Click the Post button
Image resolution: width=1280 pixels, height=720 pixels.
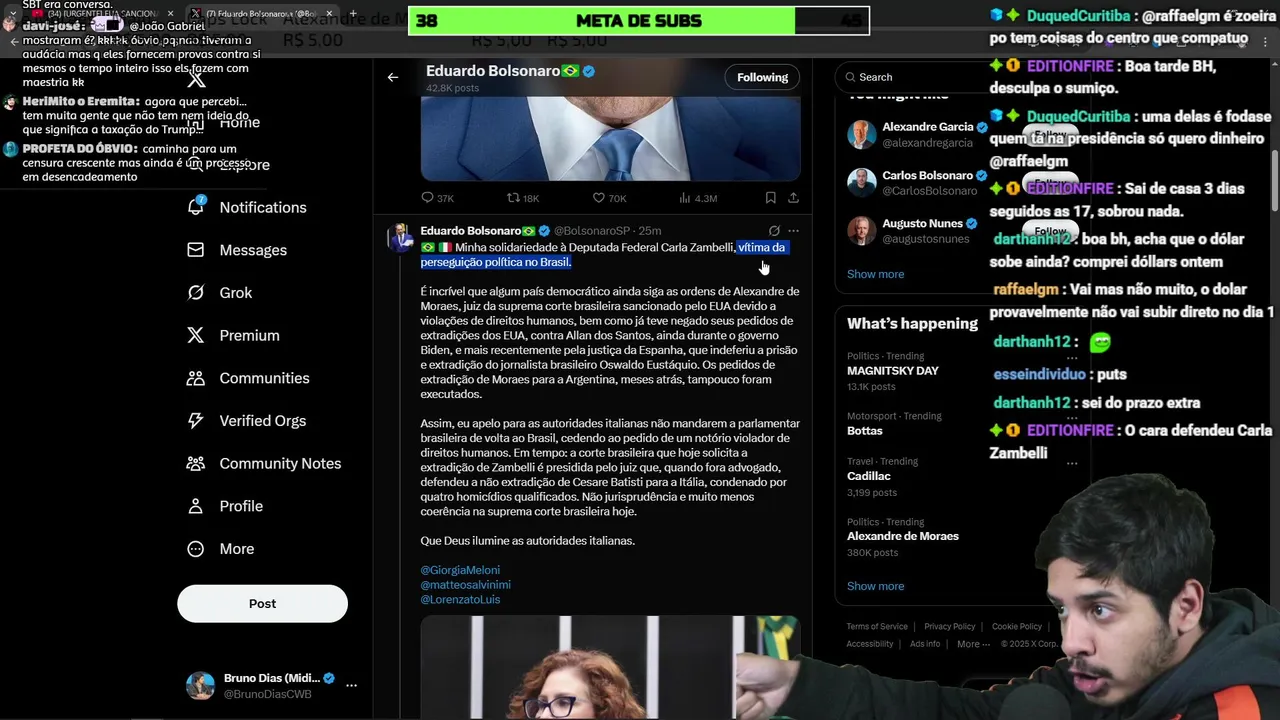tap(262, 604)
